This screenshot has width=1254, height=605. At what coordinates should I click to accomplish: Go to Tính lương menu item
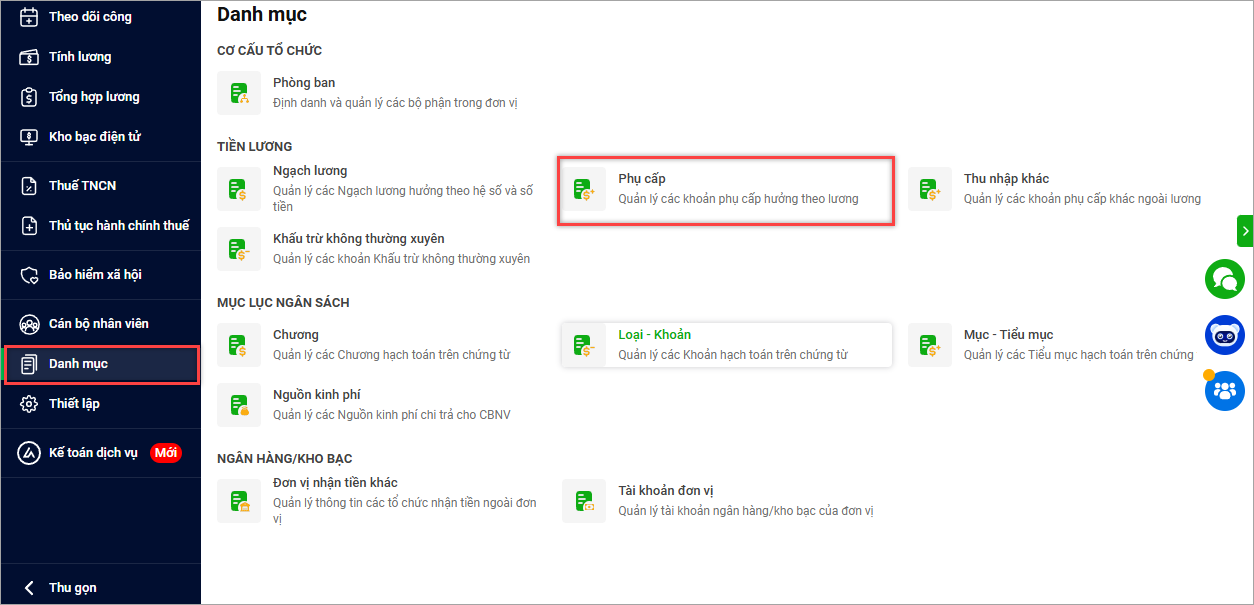pyautogui.click(x=80, y=57)
